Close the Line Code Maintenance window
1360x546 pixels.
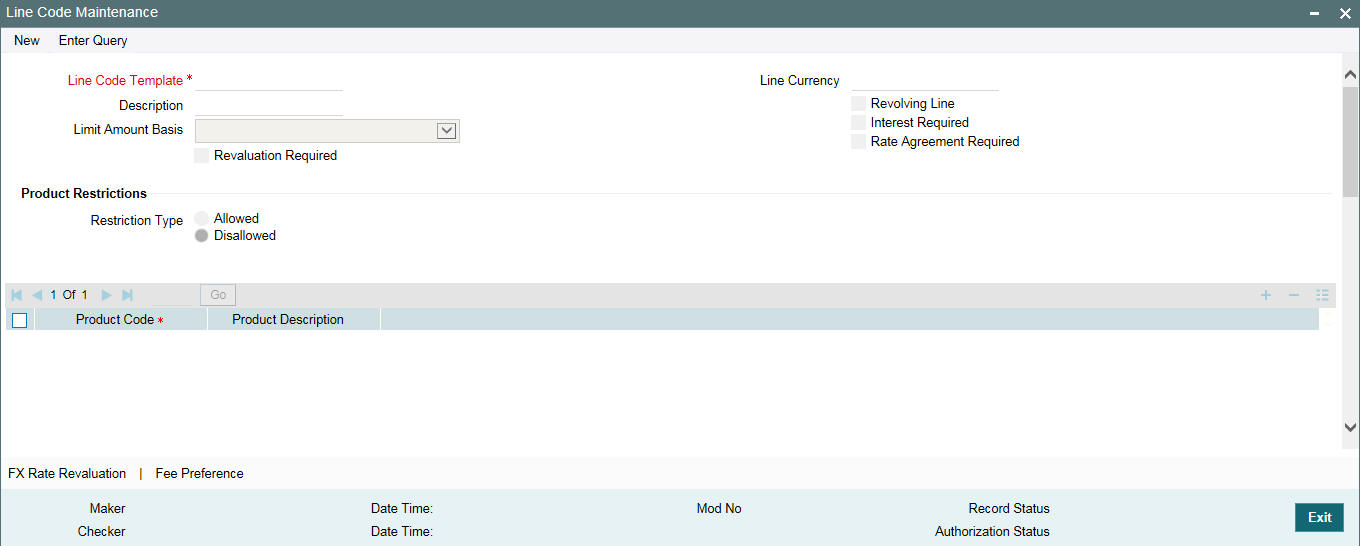coord(1344,13)
